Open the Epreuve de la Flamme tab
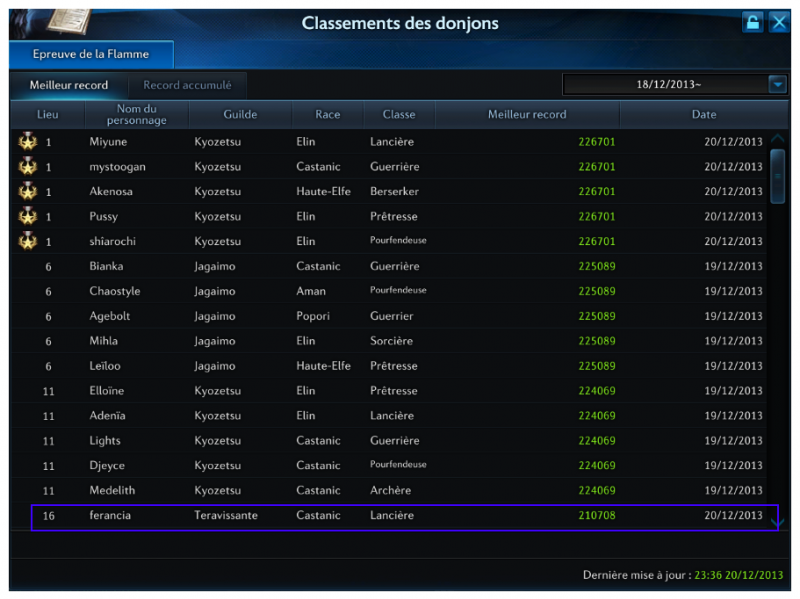 pyautogui.click(x=91, y=54)
